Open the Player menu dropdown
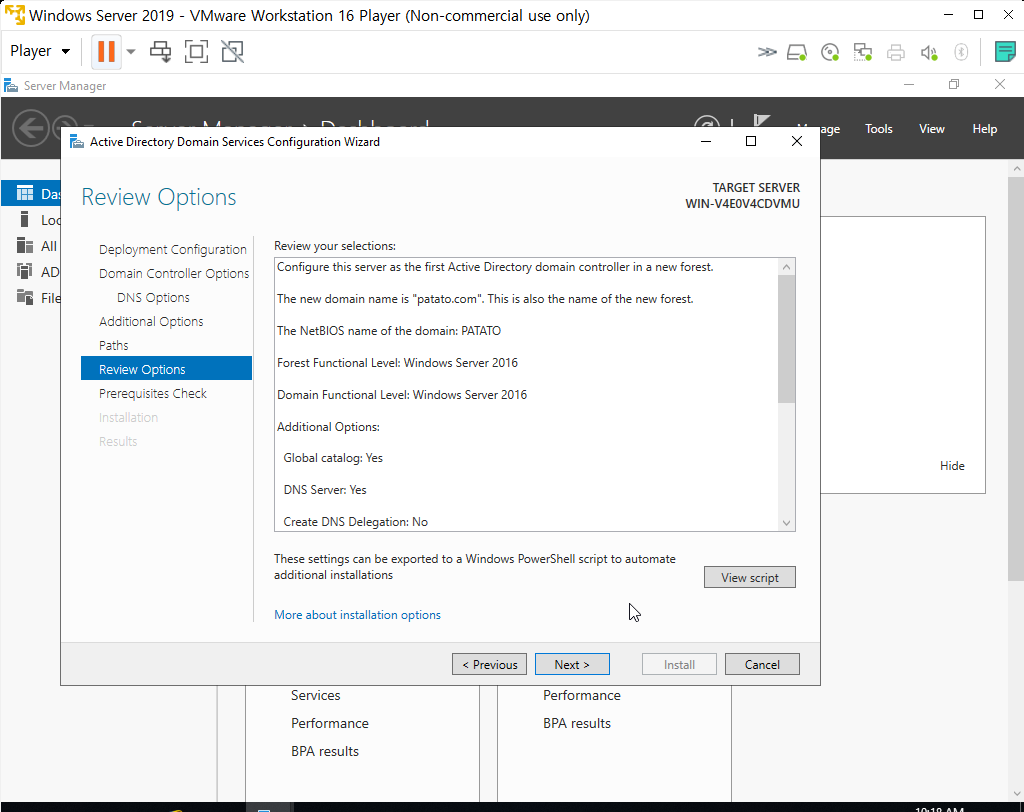This screenshot has height=812, width=1024. coord(40,51)
